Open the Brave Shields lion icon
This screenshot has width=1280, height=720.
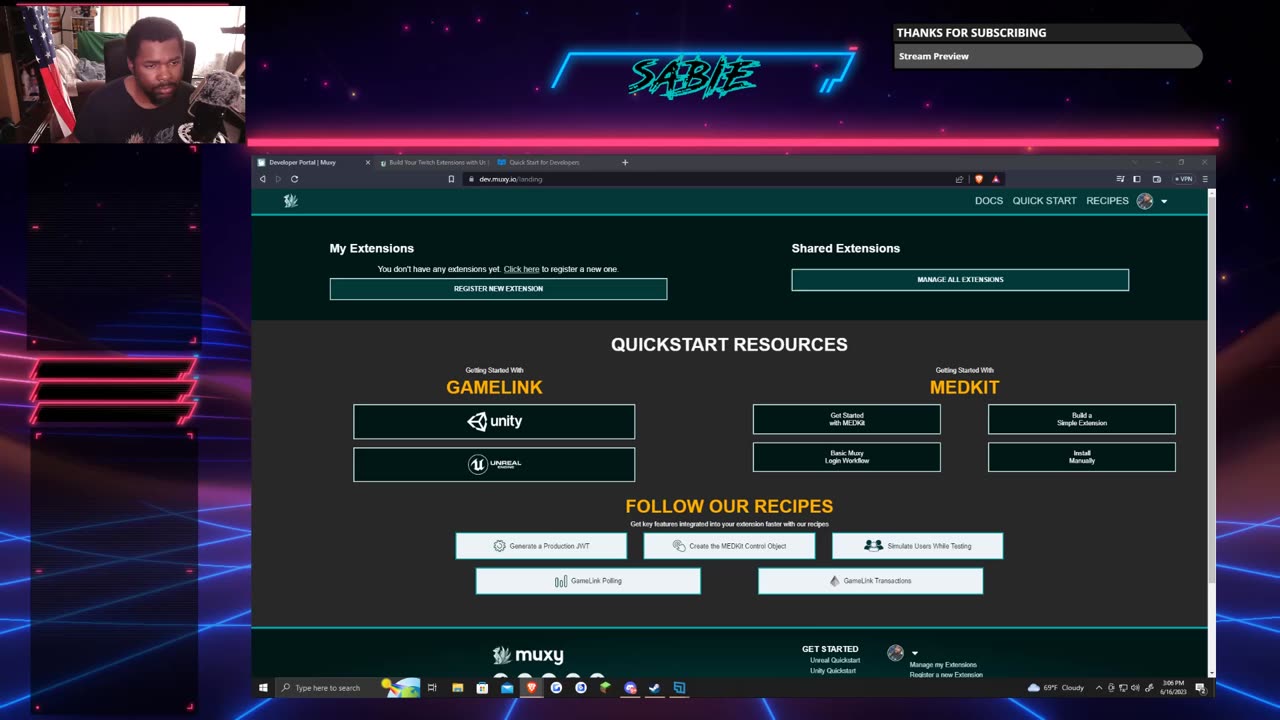coord(978,179)
